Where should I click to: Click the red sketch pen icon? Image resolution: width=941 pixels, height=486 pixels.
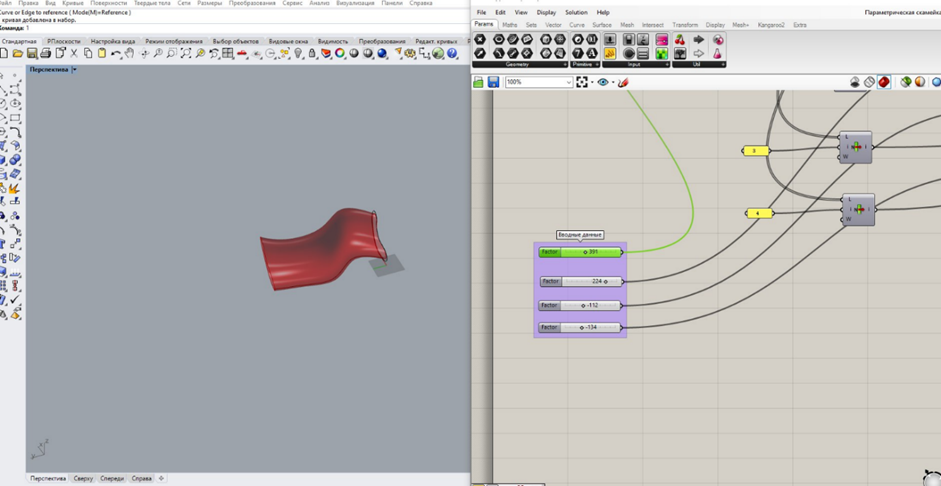tap(623, 82)
